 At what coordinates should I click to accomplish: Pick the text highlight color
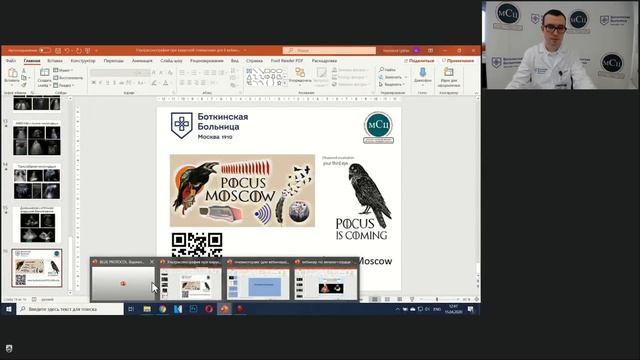tap(154, 83)
